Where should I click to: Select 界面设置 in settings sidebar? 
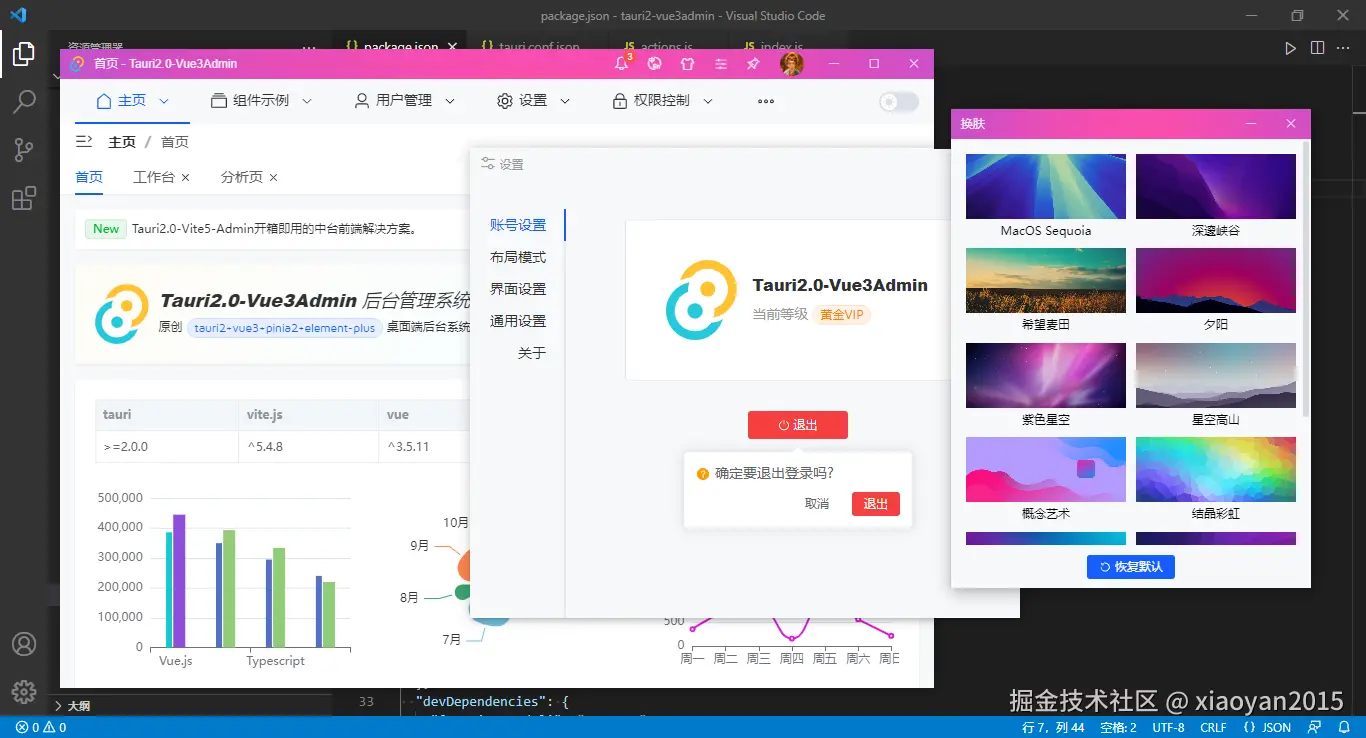(518, 289)
